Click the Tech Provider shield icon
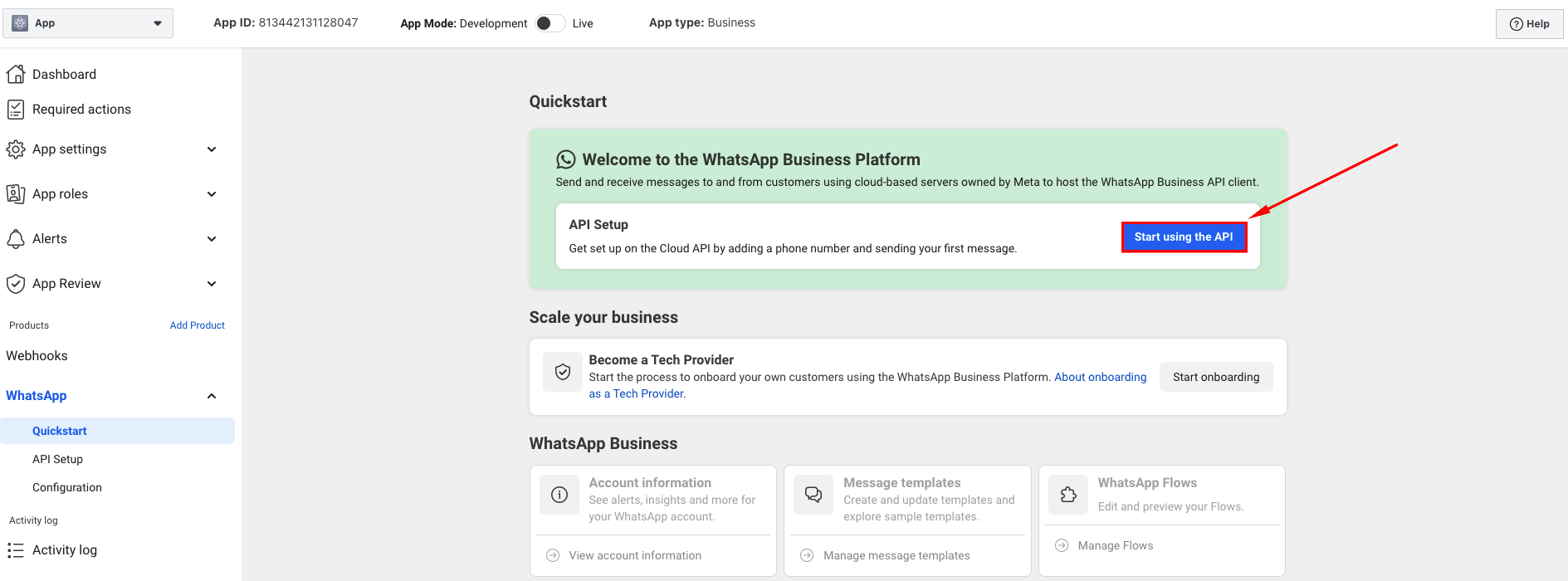The image size is (1568, 581). coord(563,372)
